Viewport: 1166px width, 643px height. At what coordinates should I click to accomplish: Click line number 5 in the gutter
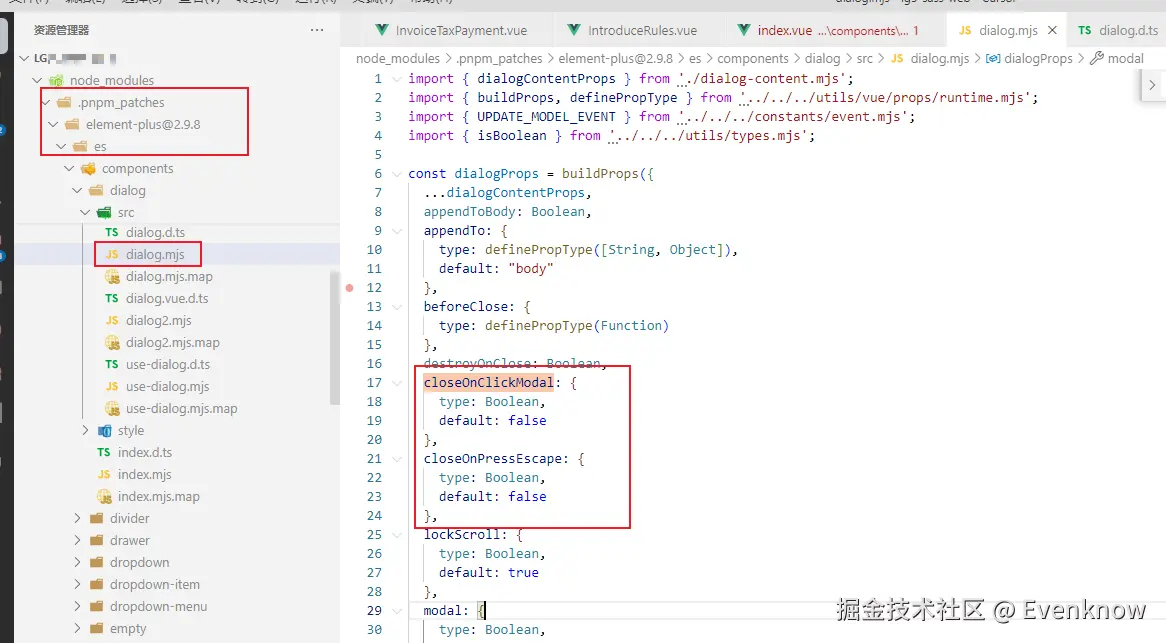tap(378, 155)
